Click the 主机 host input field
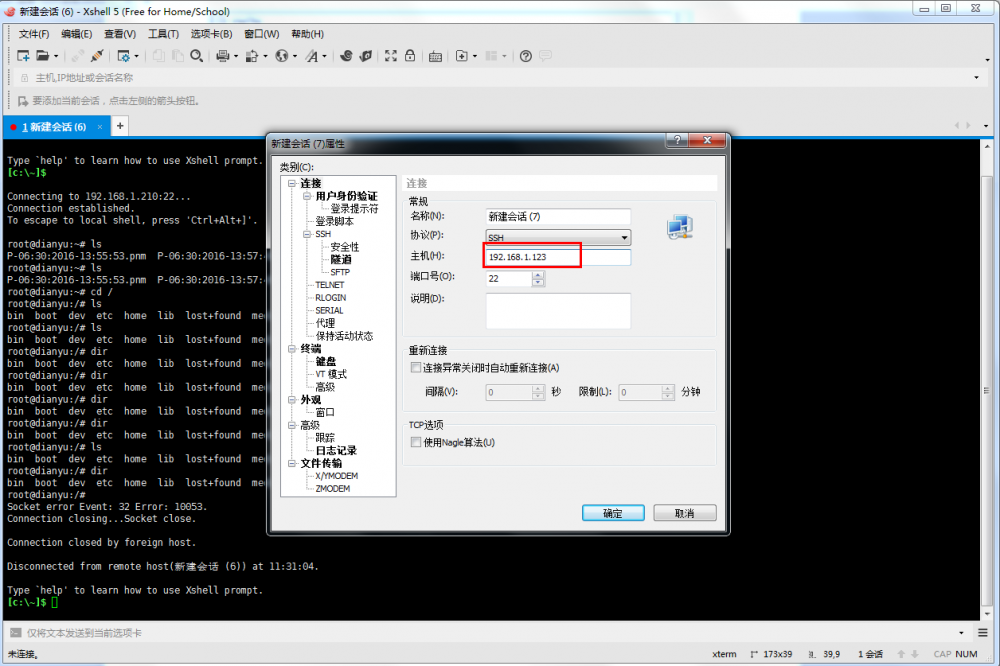Screen dimensions: 1000x666 pos(558,257)
